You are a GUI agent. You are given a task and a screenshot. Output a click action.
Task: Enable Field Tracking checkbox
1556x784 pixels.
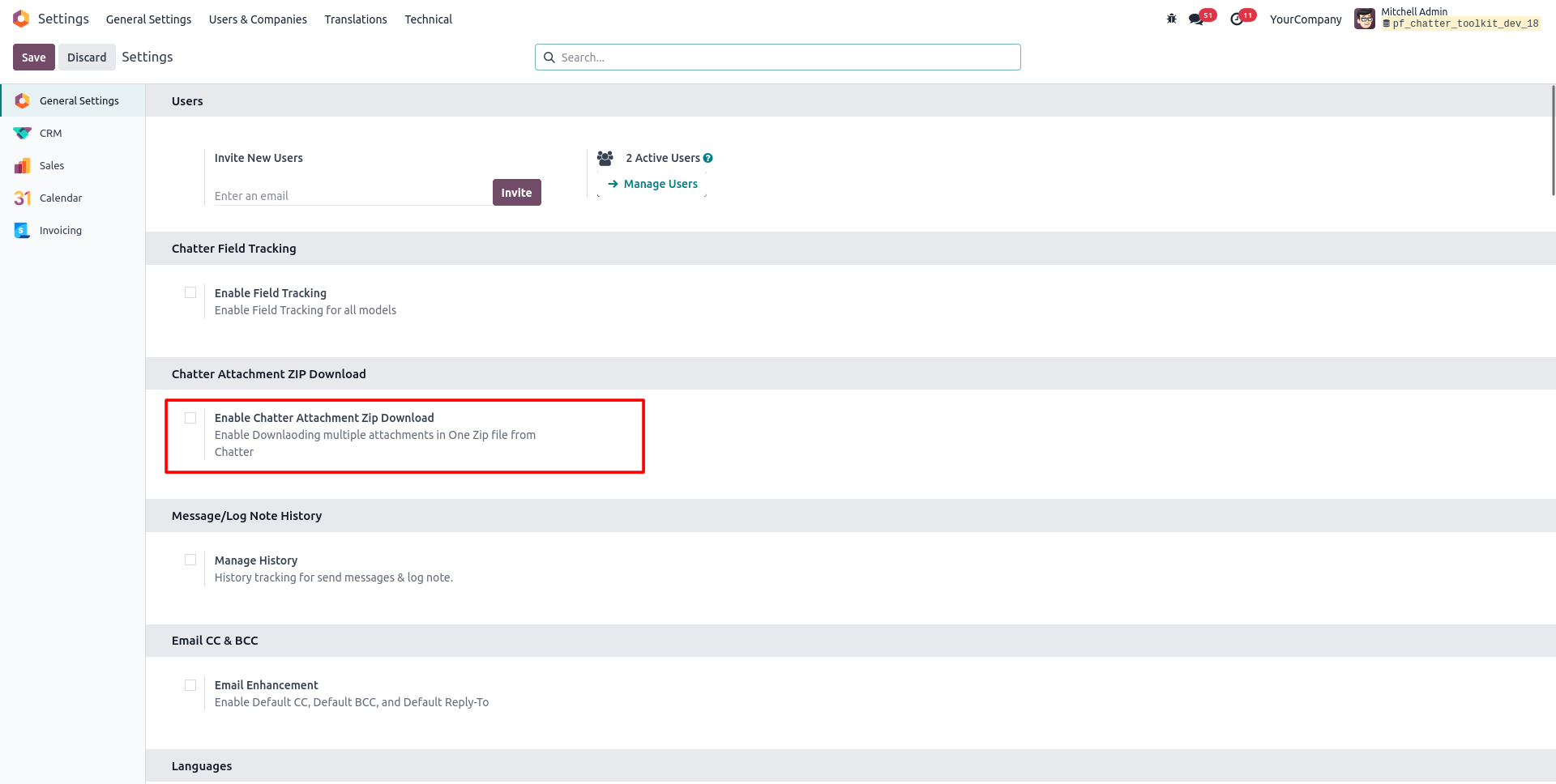[190, 292]
